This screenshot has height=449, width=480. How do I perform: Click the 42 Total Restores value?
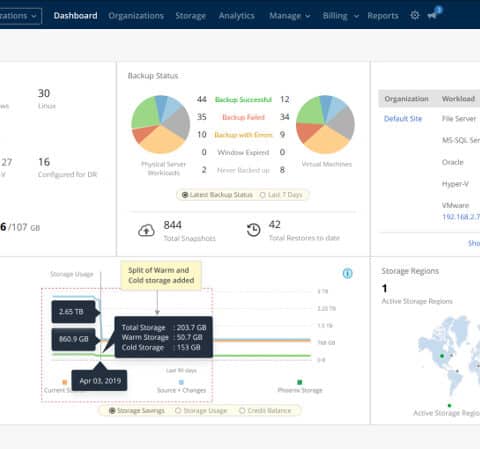[275, 224]
